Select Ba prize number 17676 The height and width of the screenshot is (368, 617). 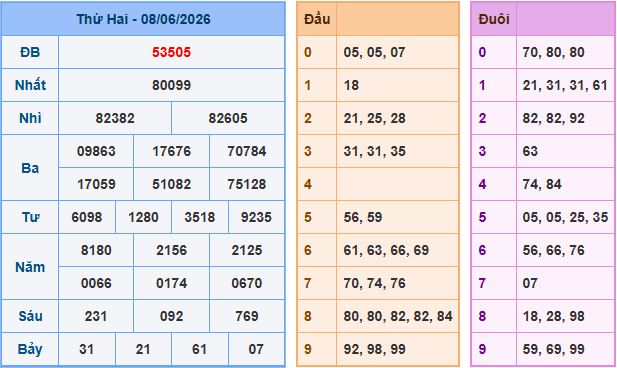tap(172, 151)
